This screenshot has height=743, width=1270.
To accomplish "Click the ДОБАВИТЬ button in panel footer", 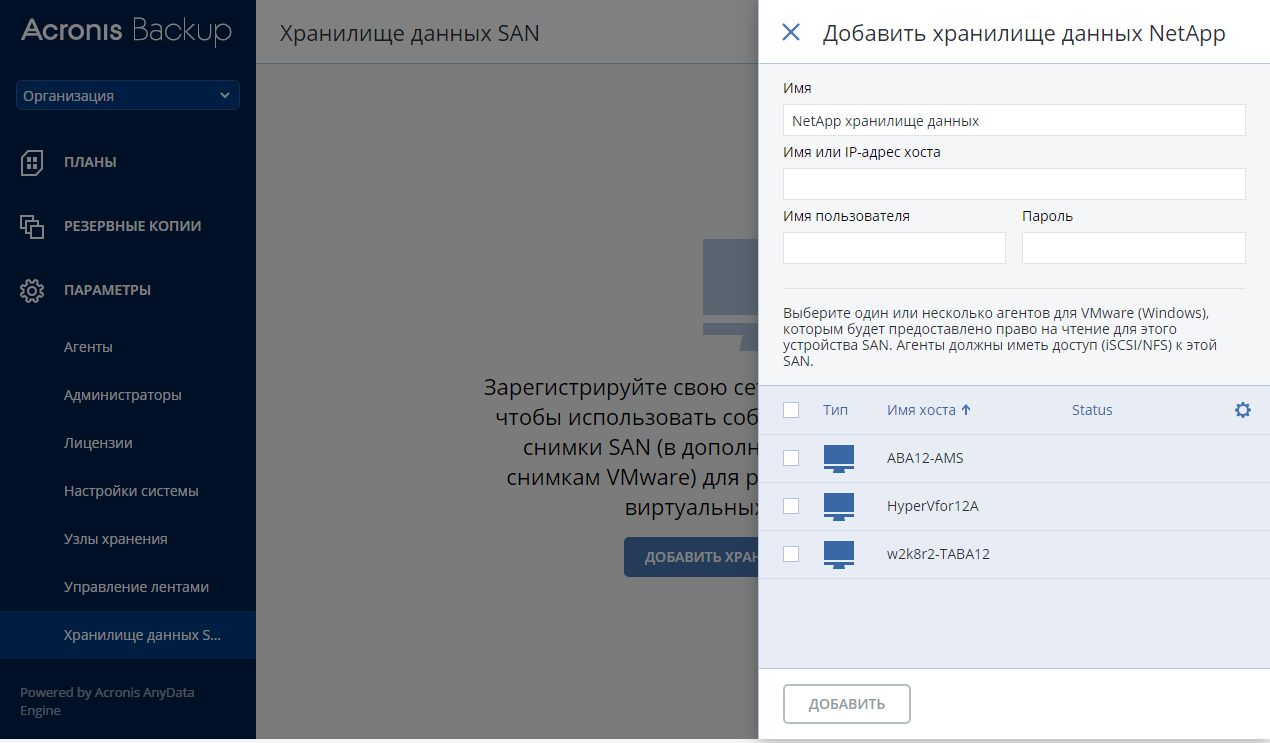I will (x=847, y=704).
